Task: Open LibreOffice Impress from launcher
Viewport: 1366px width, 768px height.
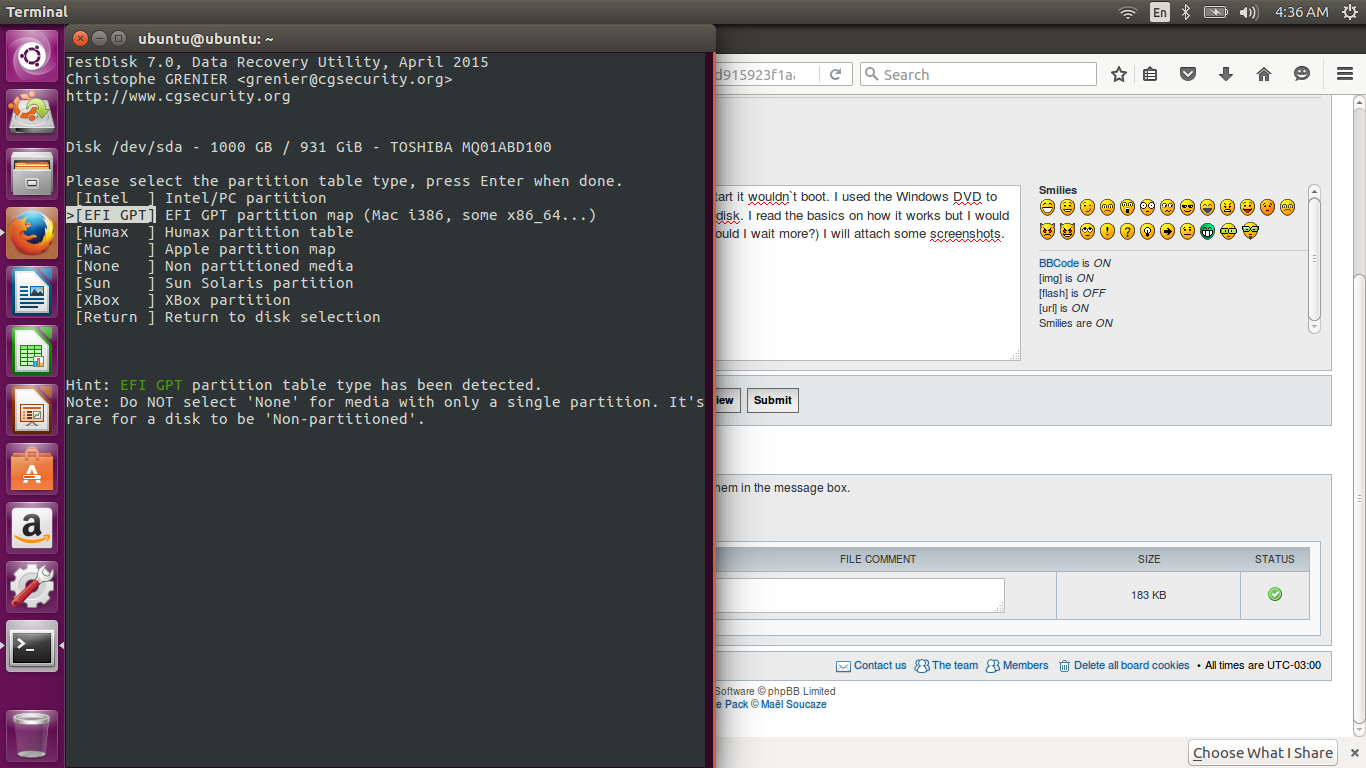Action: coord(32,409)
